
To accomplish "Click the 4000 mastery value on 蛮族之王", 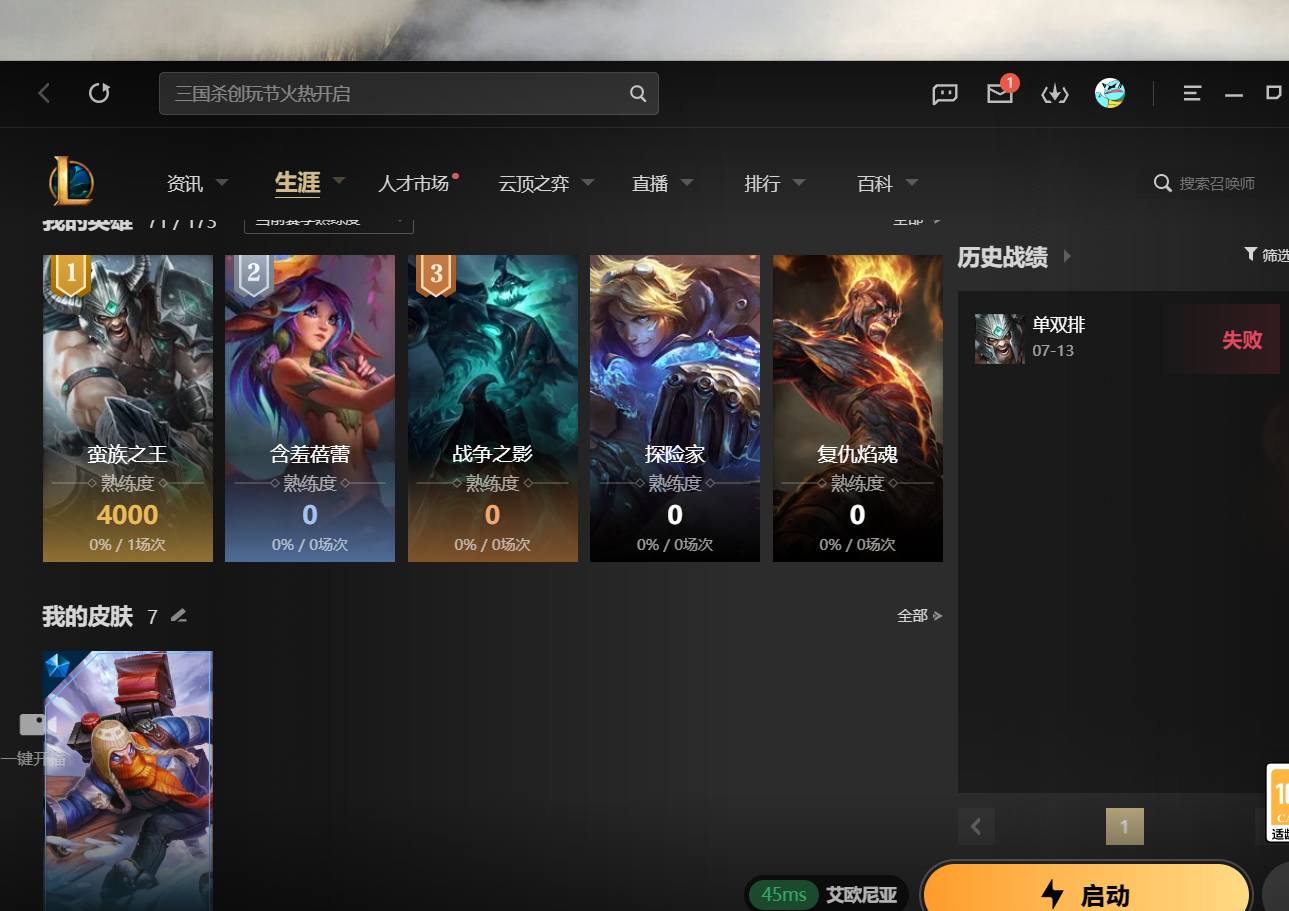I will tap(128, 515).
